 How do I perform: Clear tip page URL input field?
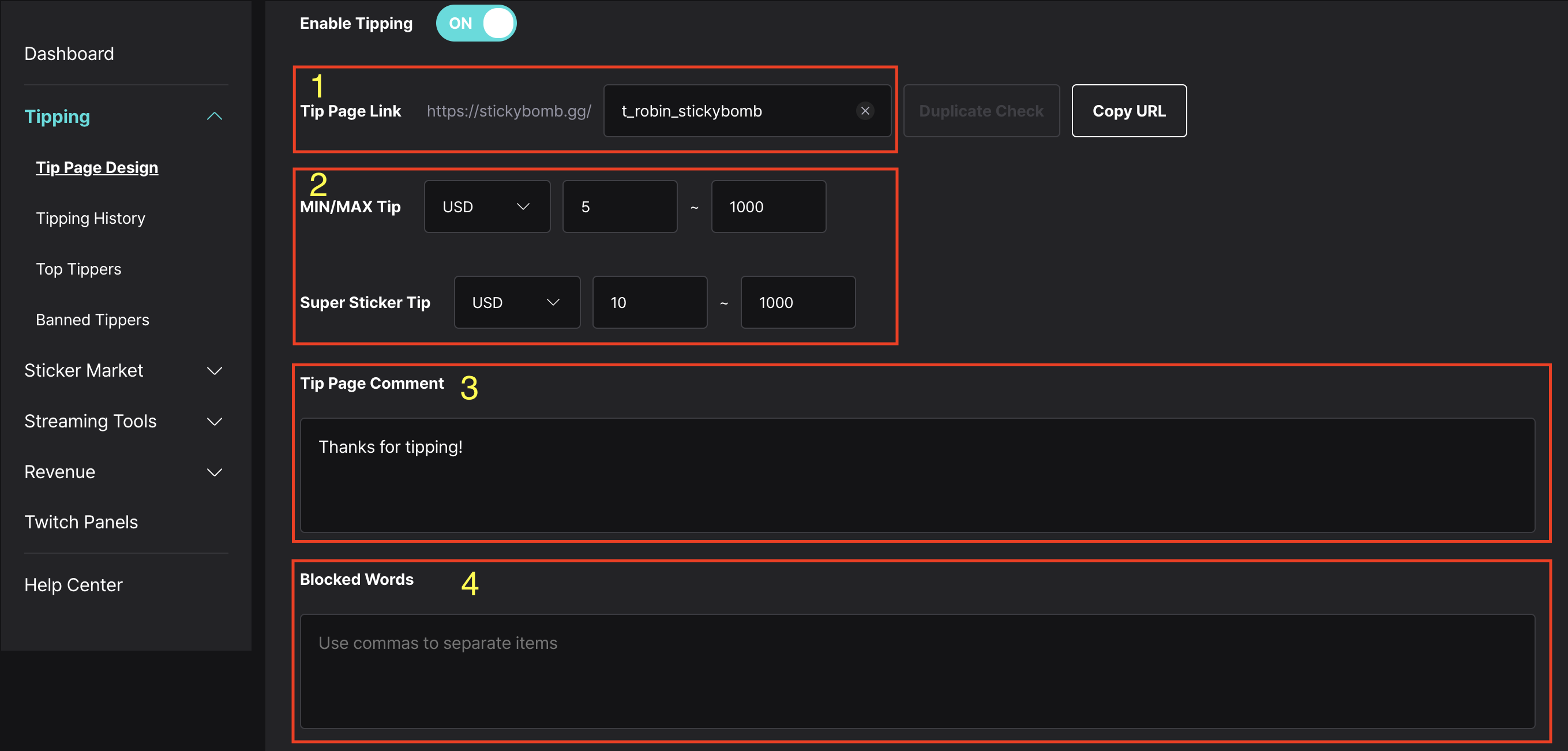(865, 110)
